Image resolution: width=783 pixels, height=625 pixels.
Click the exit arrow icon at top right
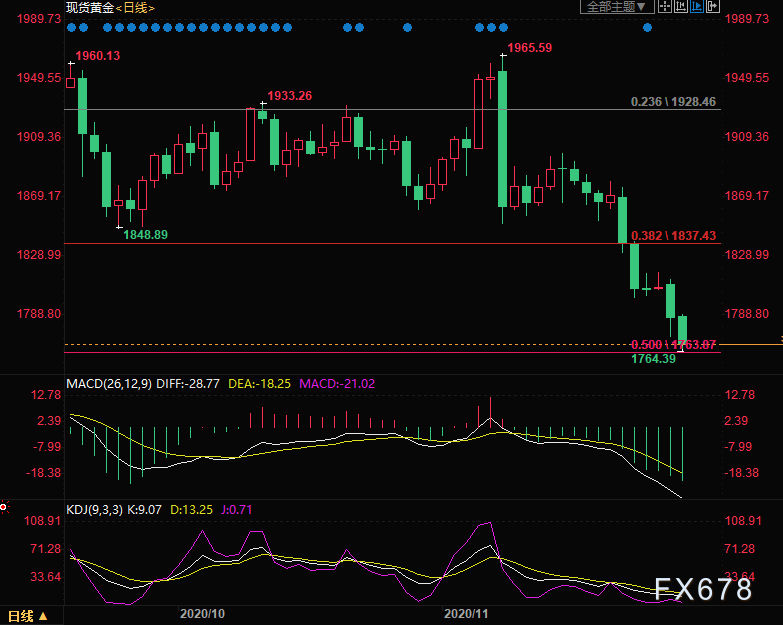pyautogui.click(x=712, y=7)
